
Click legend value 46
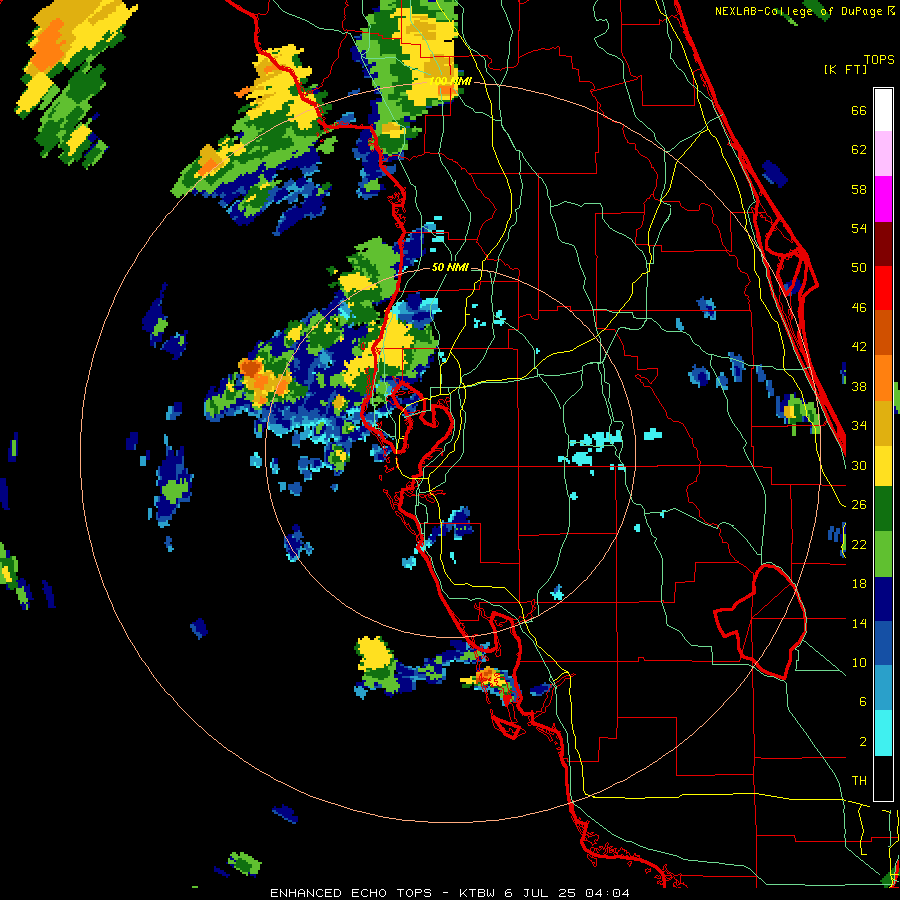[859, 307]
